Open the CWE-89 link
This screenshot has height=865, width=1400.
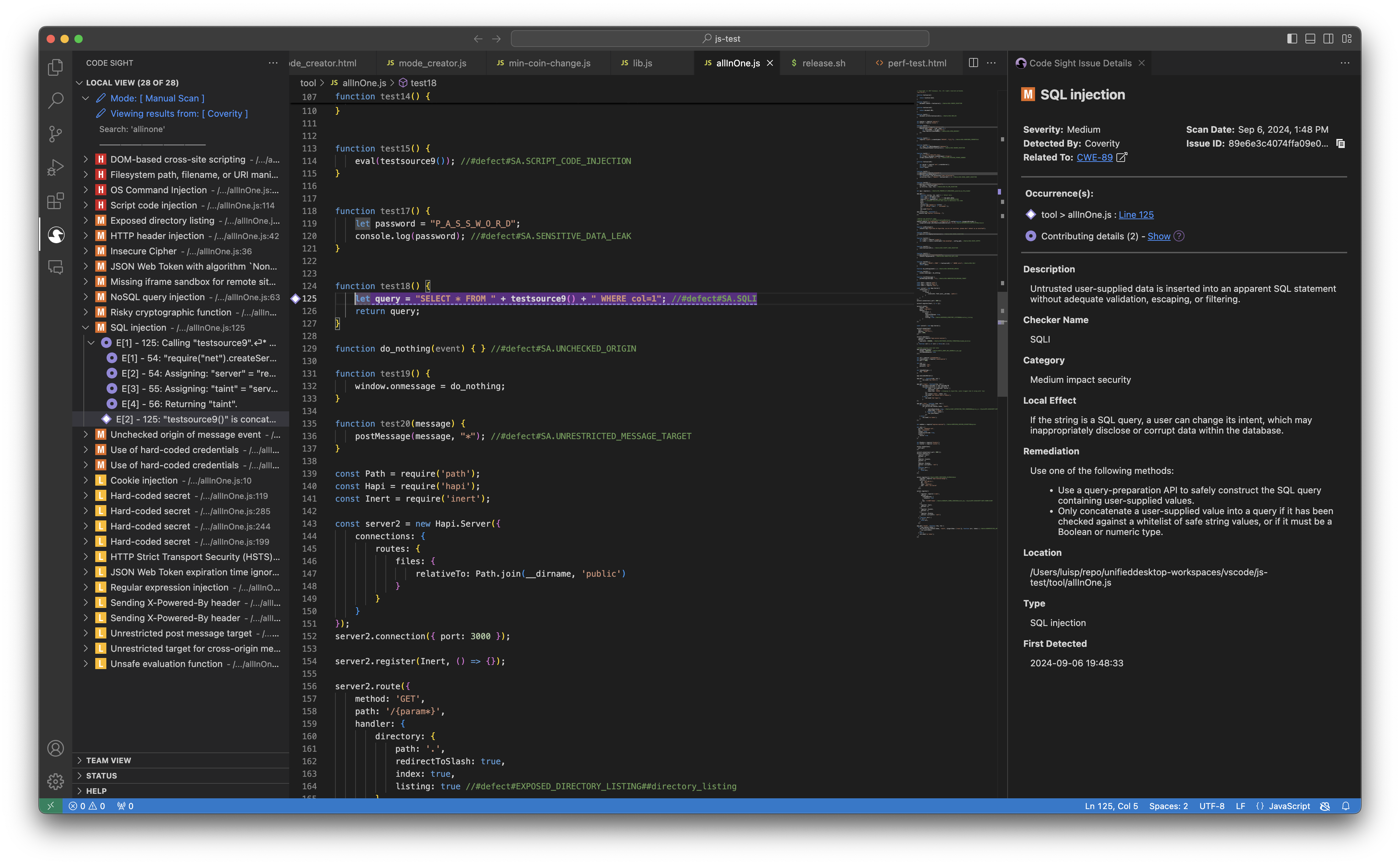1094,157
